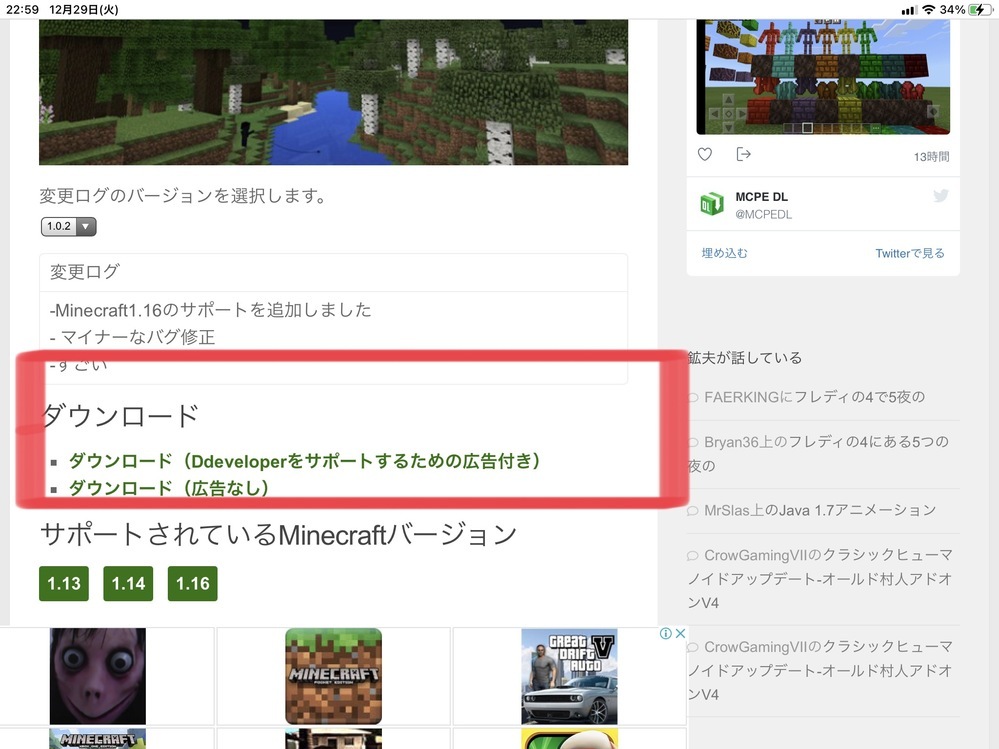Viewport: 999px width, 749px height.
Task: Open the Great Drift Auto V ad thumbnail
Action: pyautogui.click(x=569, y=676)
